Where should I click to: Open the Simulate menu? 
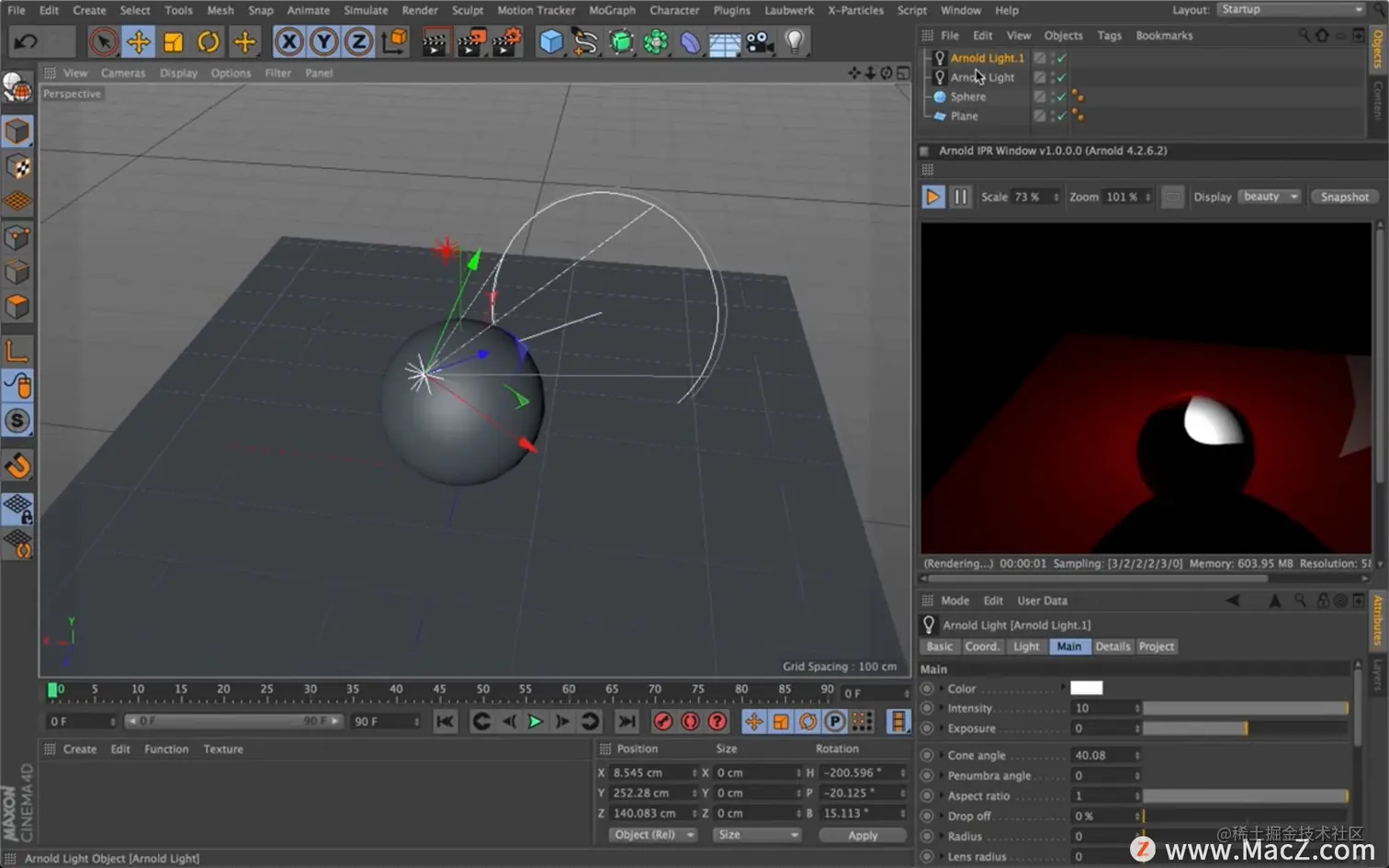click(366, 10)
